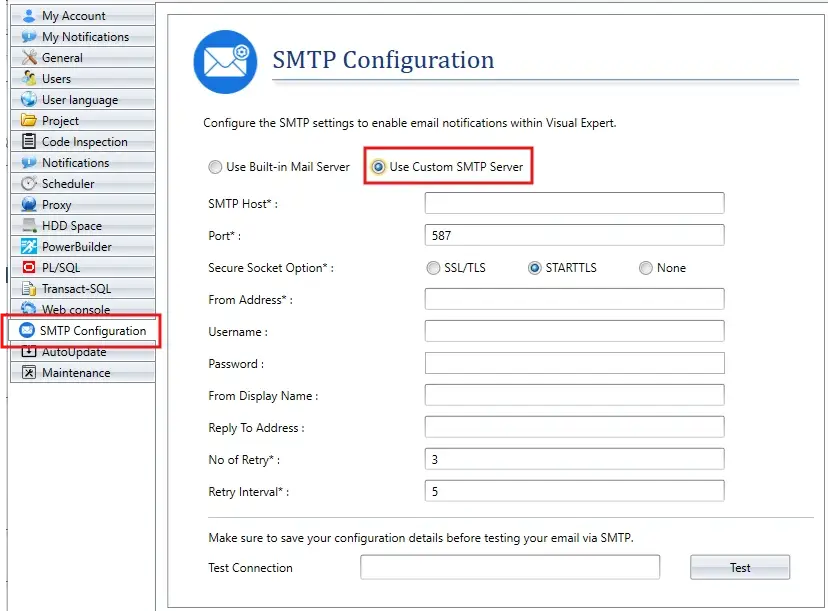Click the Reply To Address field
Image resolution: width=828 pixels, height=611 pixels.
pos(575,427)
